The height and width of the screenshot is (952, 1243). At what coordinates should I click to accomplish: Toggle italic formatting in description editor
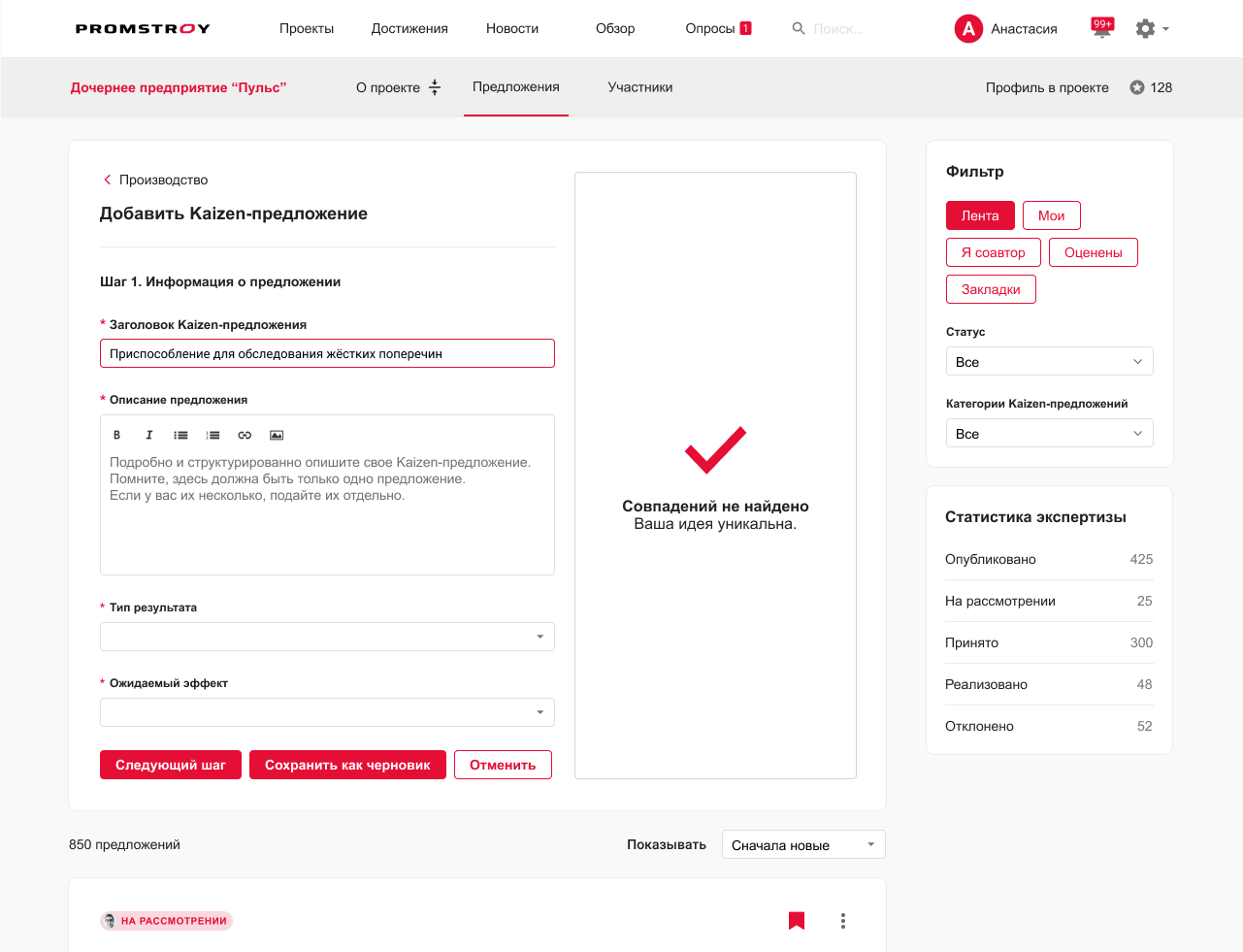click(x=148, y=435)
